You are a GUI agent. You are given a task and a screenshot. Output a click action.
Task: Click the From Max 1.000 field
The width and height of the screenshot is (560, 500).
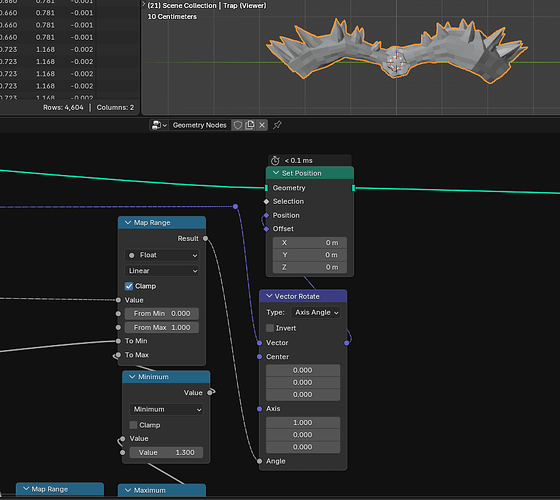[x=162, y=328]
